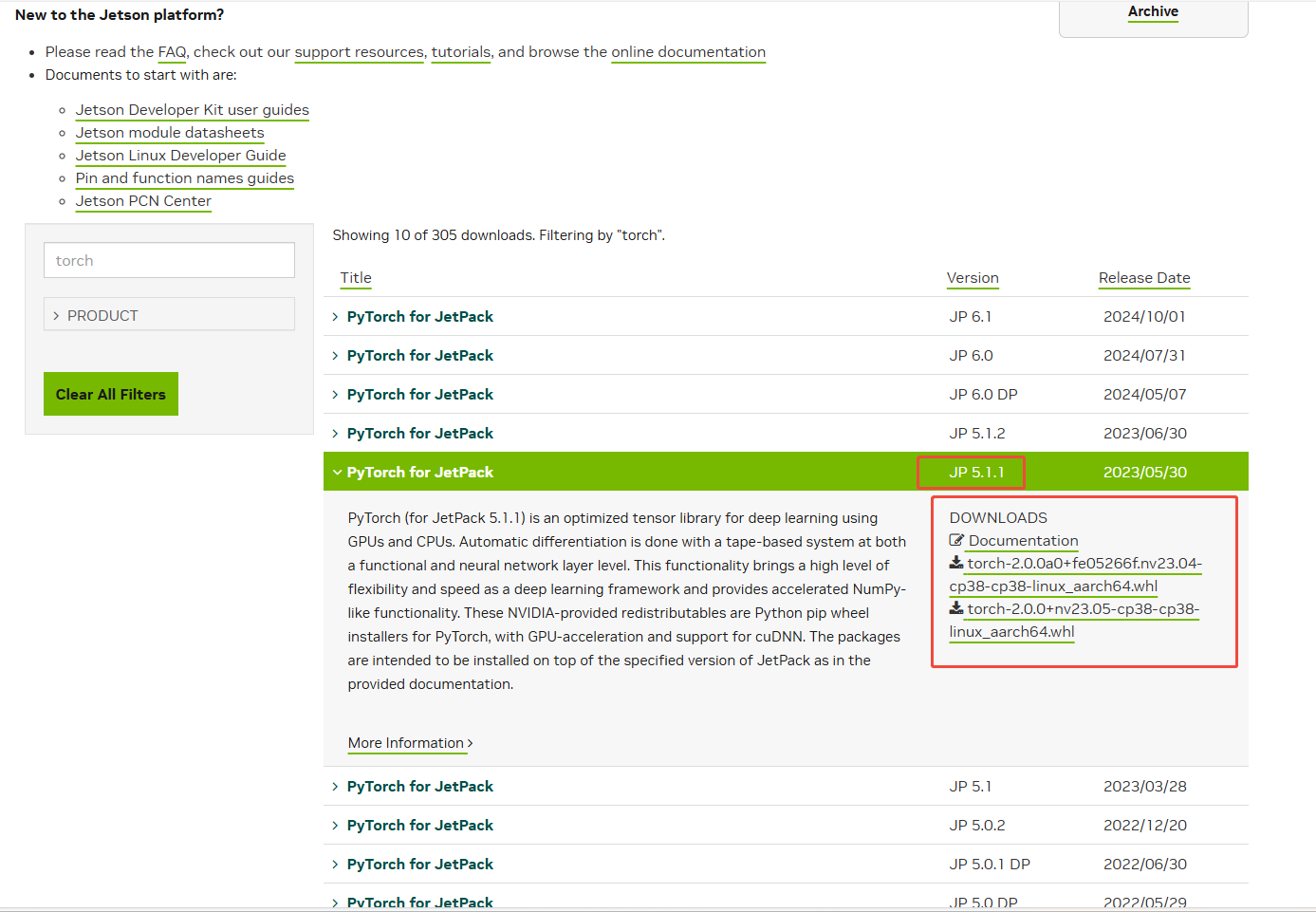Click the 2024/07/31 release date
This screenshot has width=1316, height=912.
pos(1144,355)
